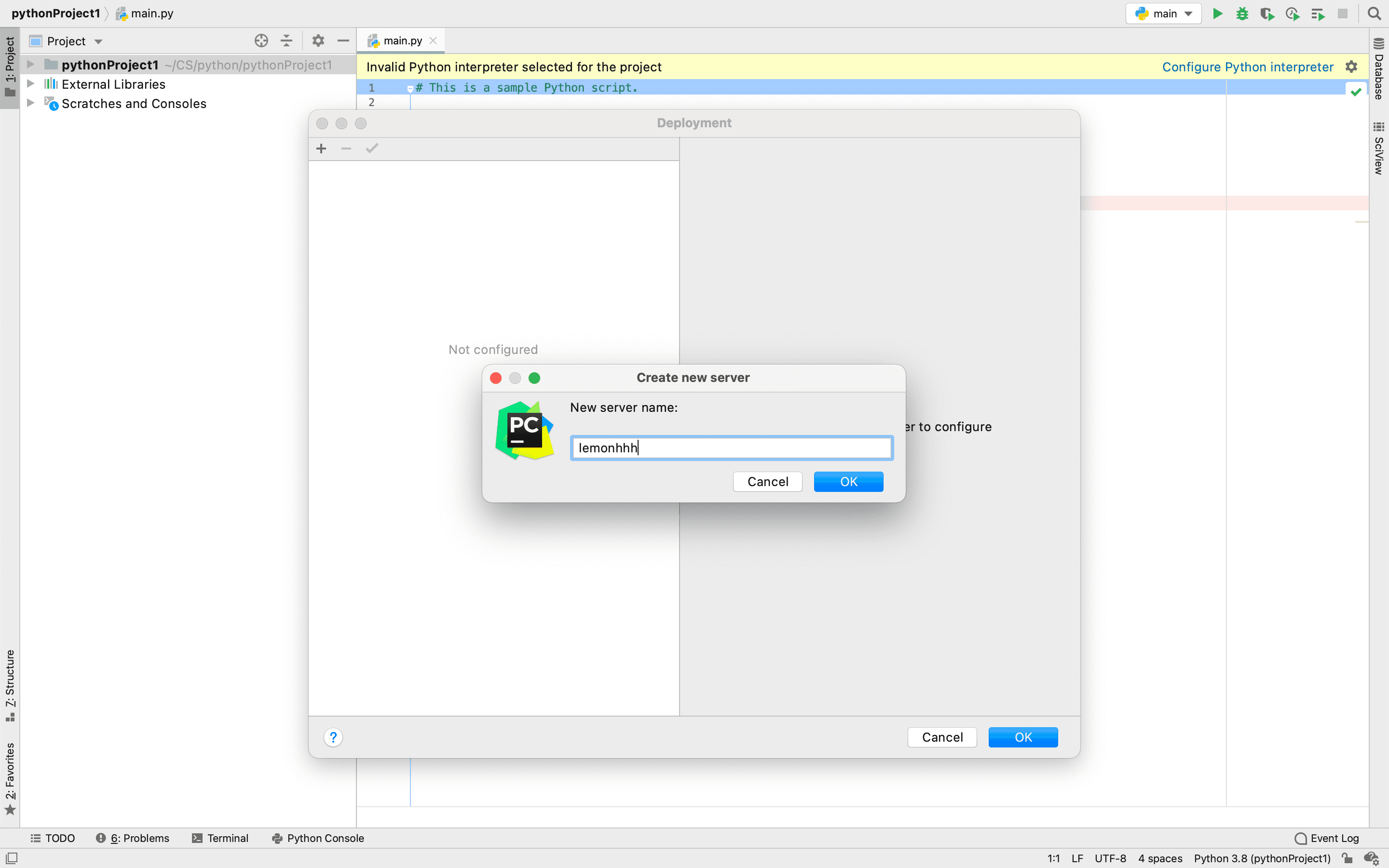Click the new server name input field
1389x868 pixels.
(x=730, y=447)
